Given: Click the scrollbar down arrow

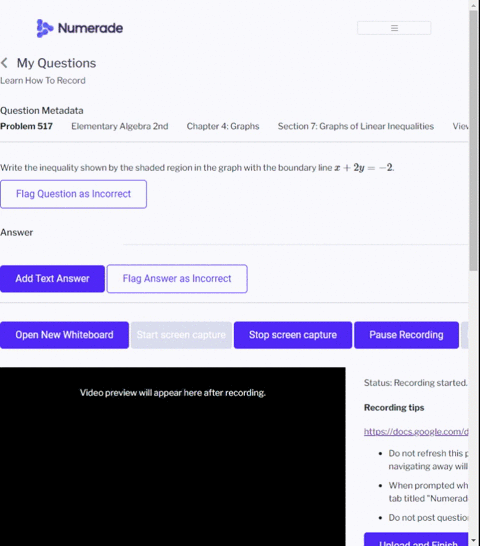Looking at the screenshot, I should 474,541.
